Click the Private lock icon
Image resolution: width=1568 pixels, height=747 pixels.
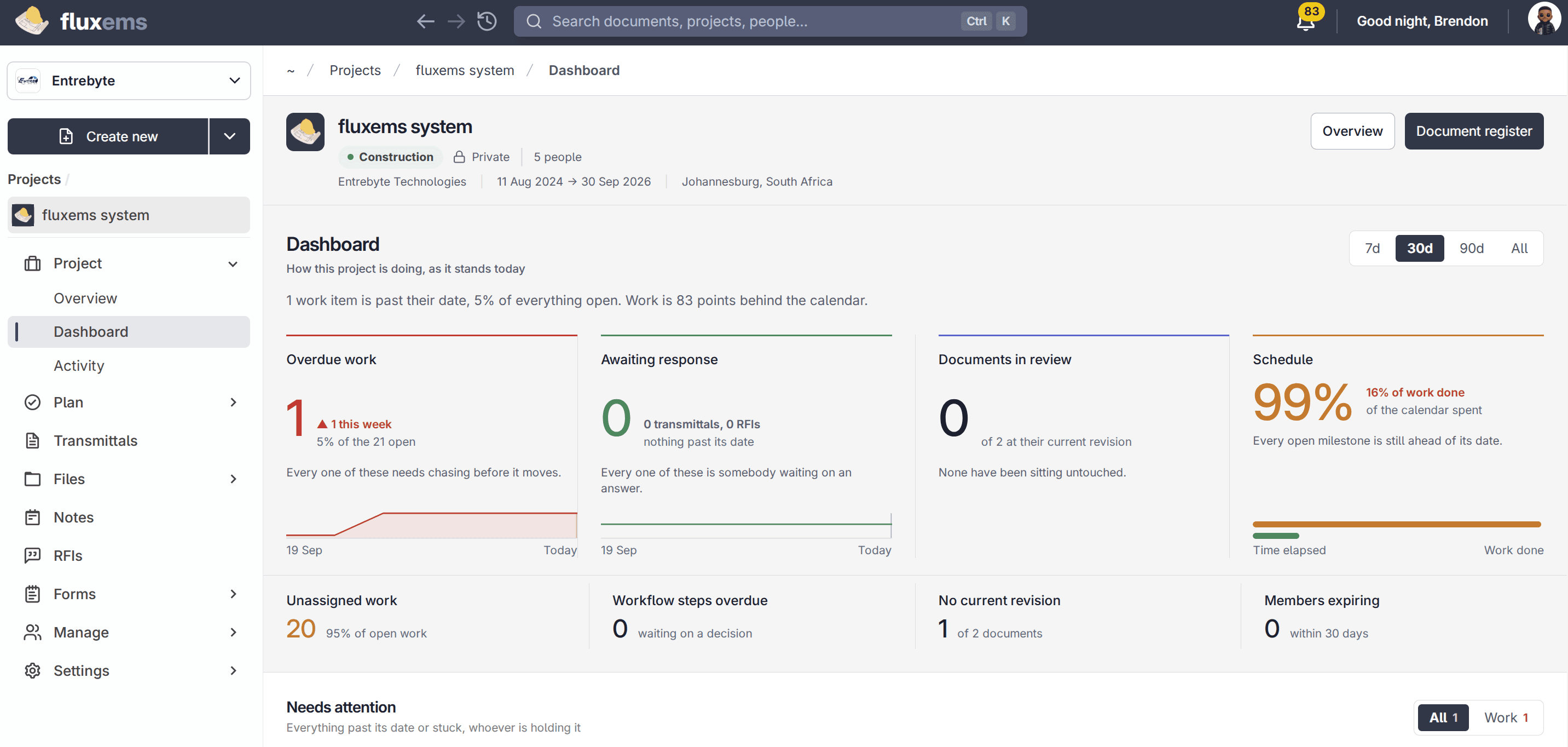pos(460,157)
